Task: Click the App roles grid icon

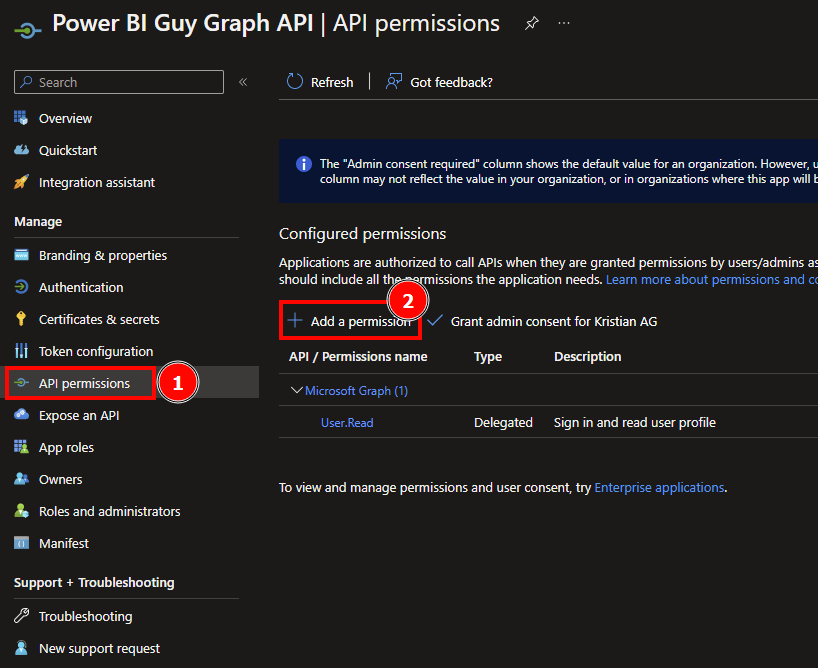Action: point(22,447)
